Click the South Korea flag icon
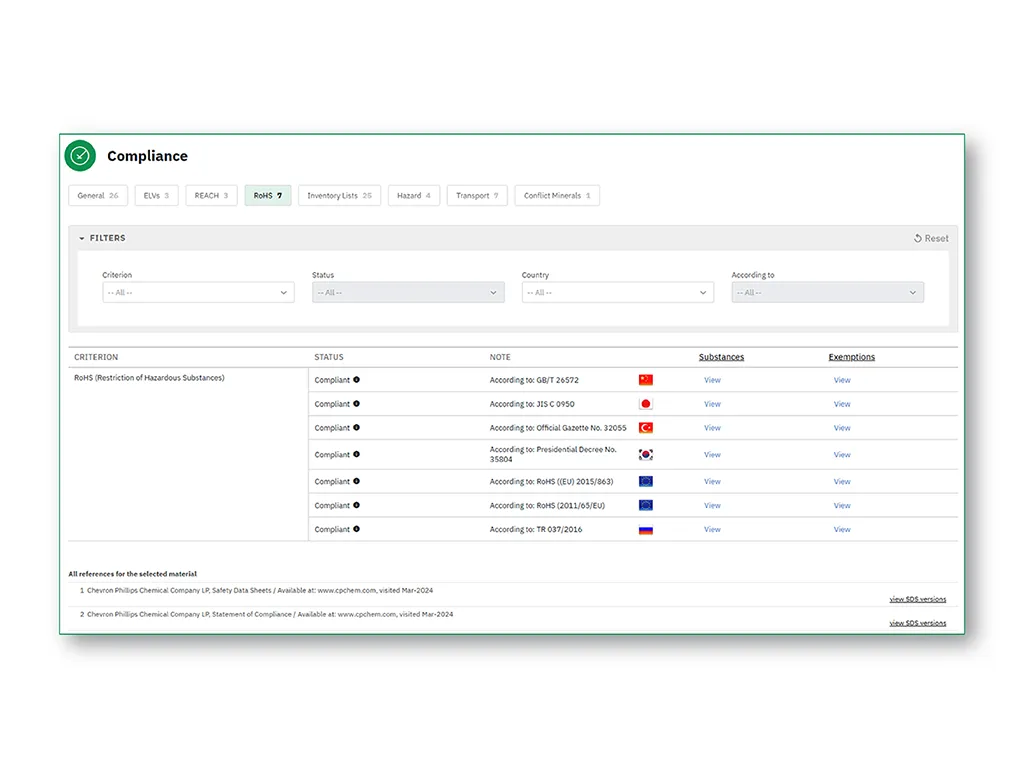 646,455
